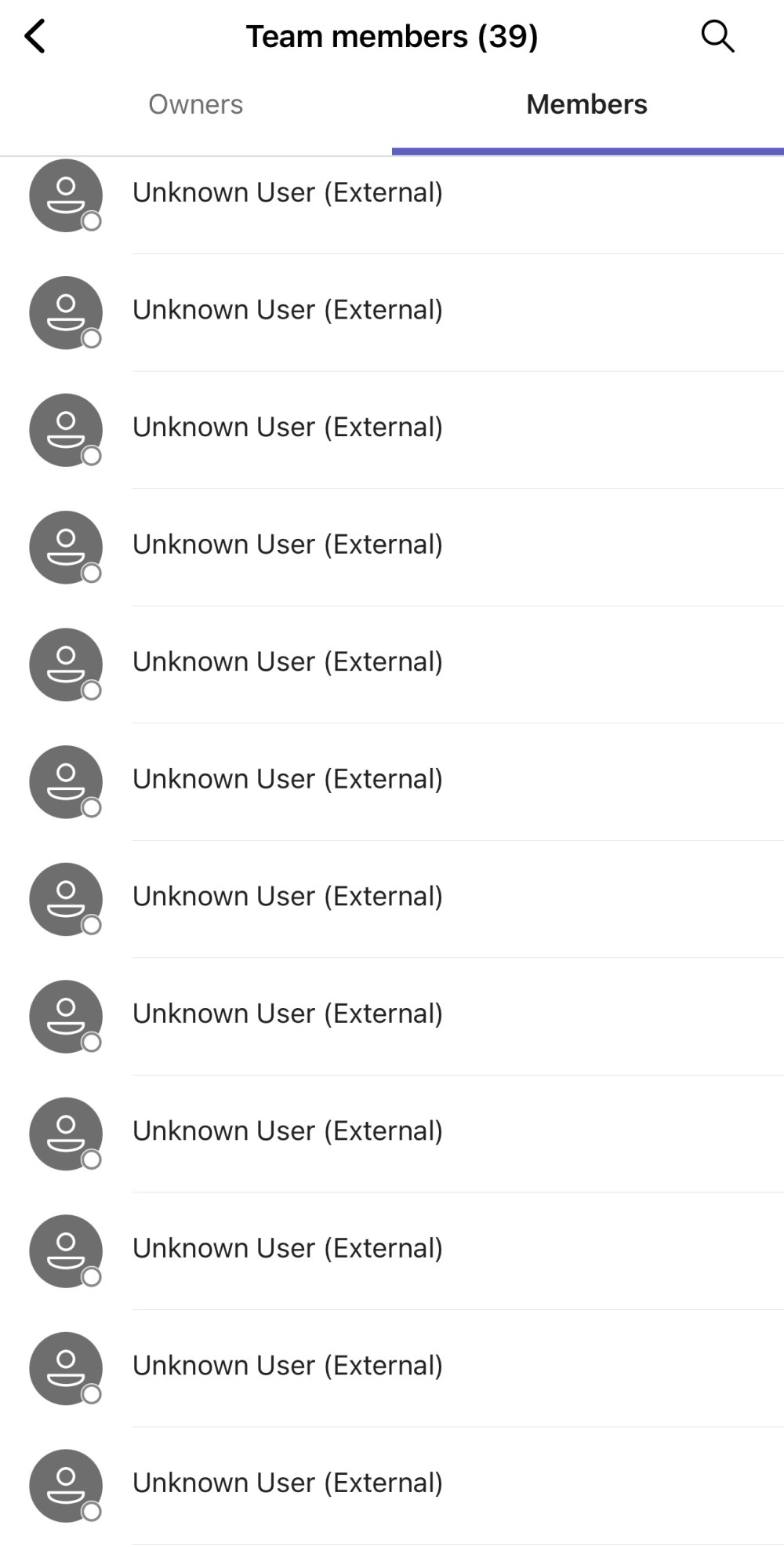
Task: Tap the last visible Unknown User avatar
Action: click(66, 1485)
